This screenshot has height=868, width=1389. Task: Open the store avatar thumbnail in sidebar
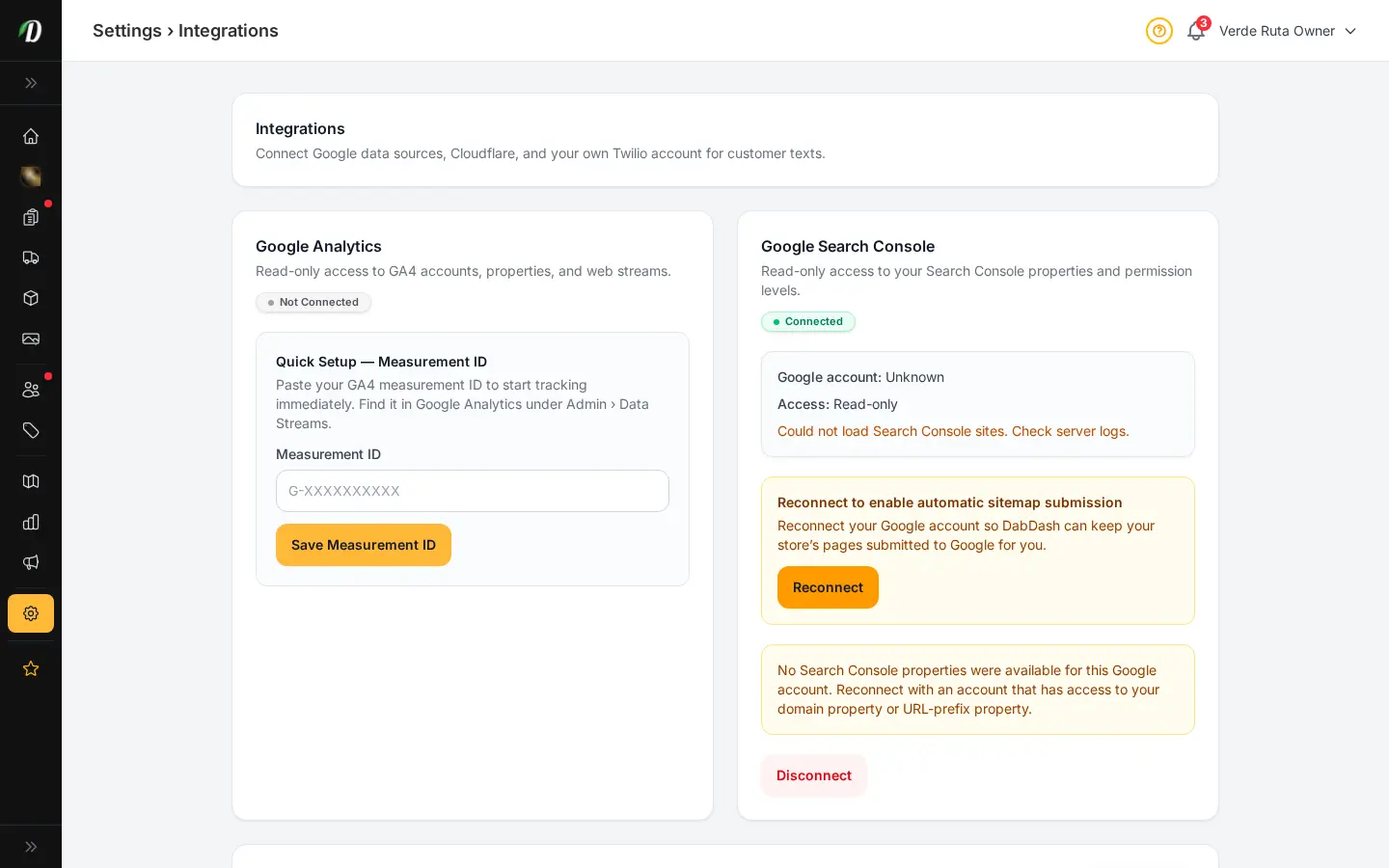tap(31, 176)
